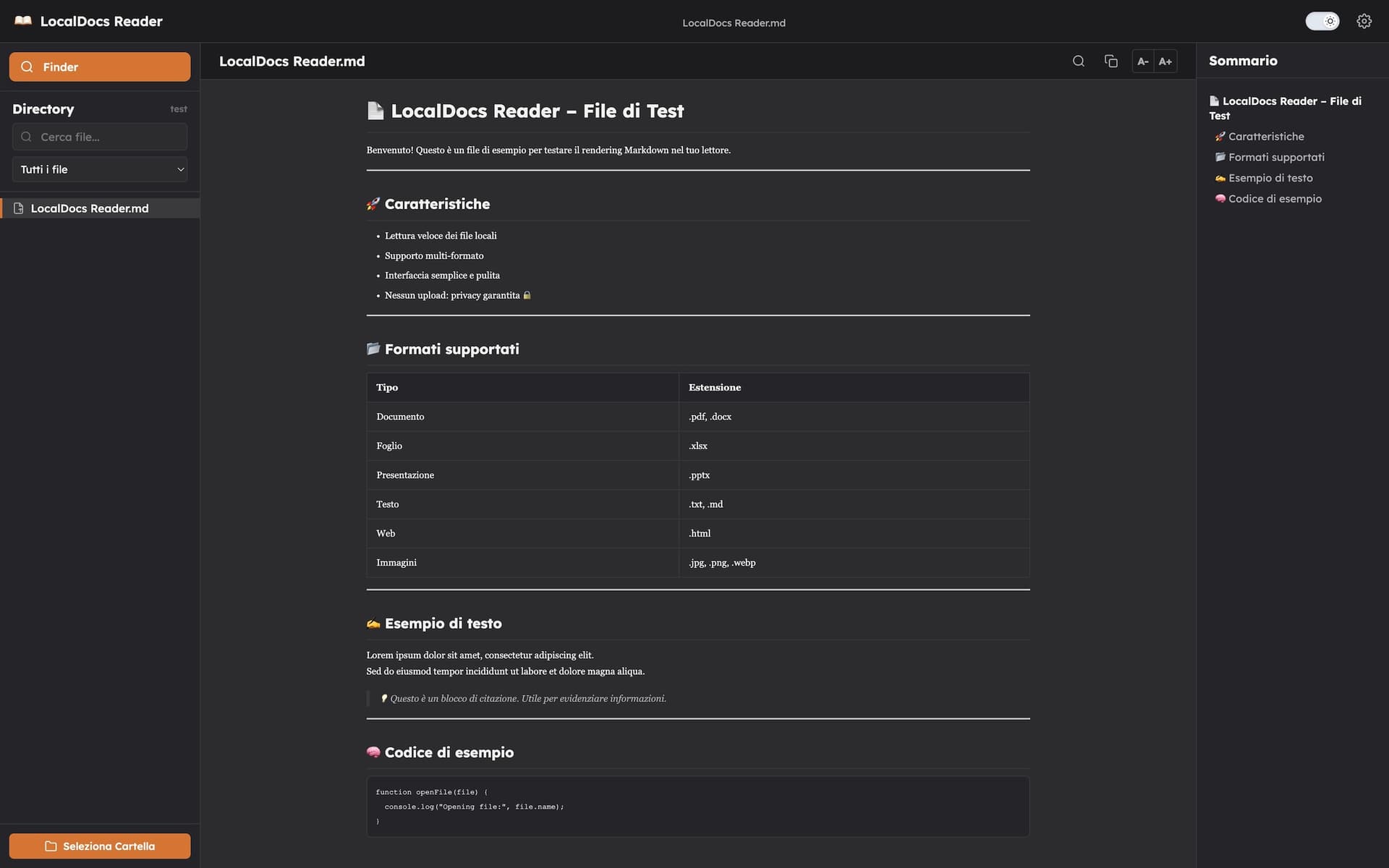Click the rocket icon next to Caratteristiche heading

[373, 204]
